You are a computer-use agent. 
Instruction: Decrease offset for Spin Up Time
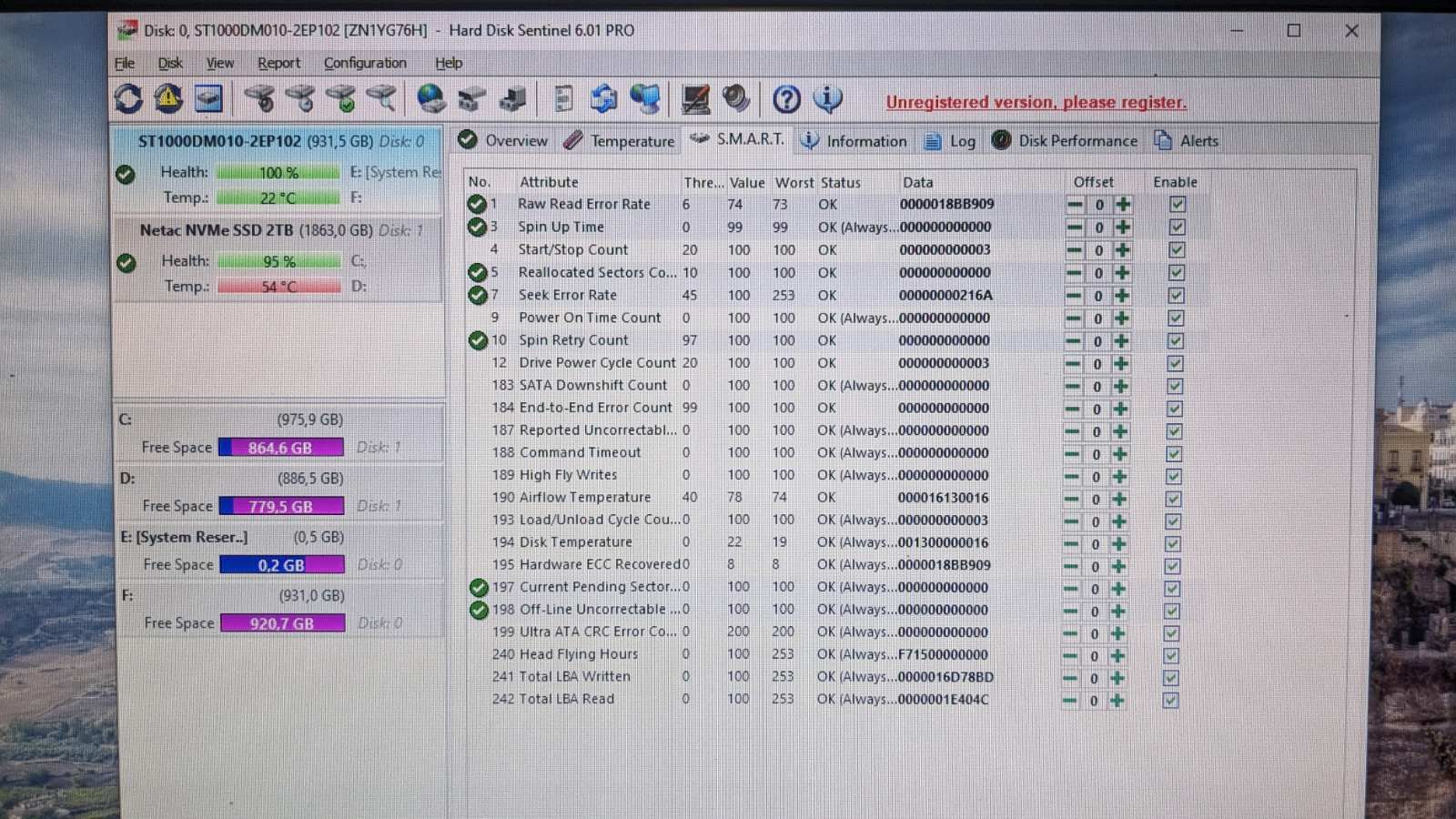click(x=1075, y=227)
